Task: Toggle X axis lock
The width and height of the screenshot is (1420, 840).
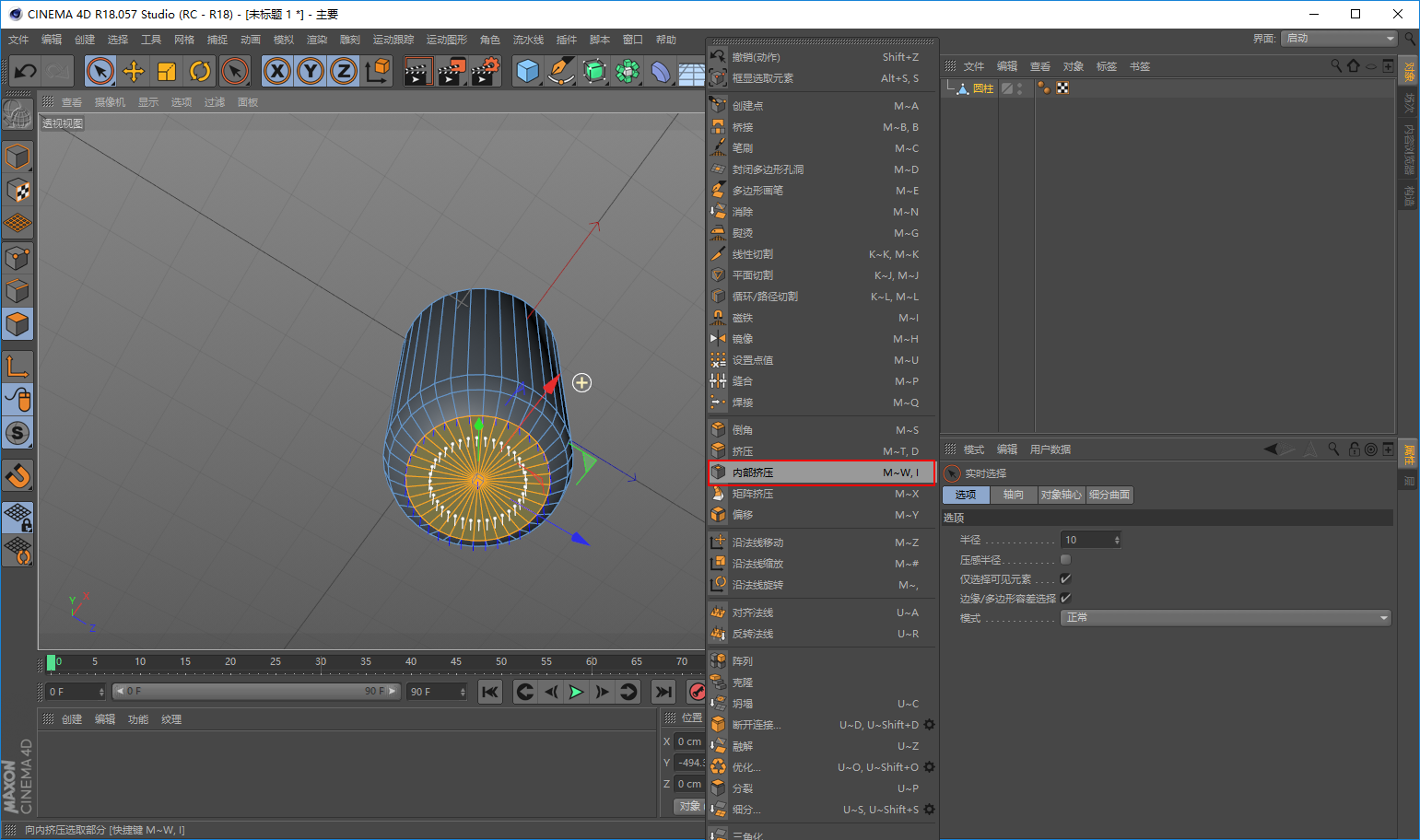Action: coord(277,71)
